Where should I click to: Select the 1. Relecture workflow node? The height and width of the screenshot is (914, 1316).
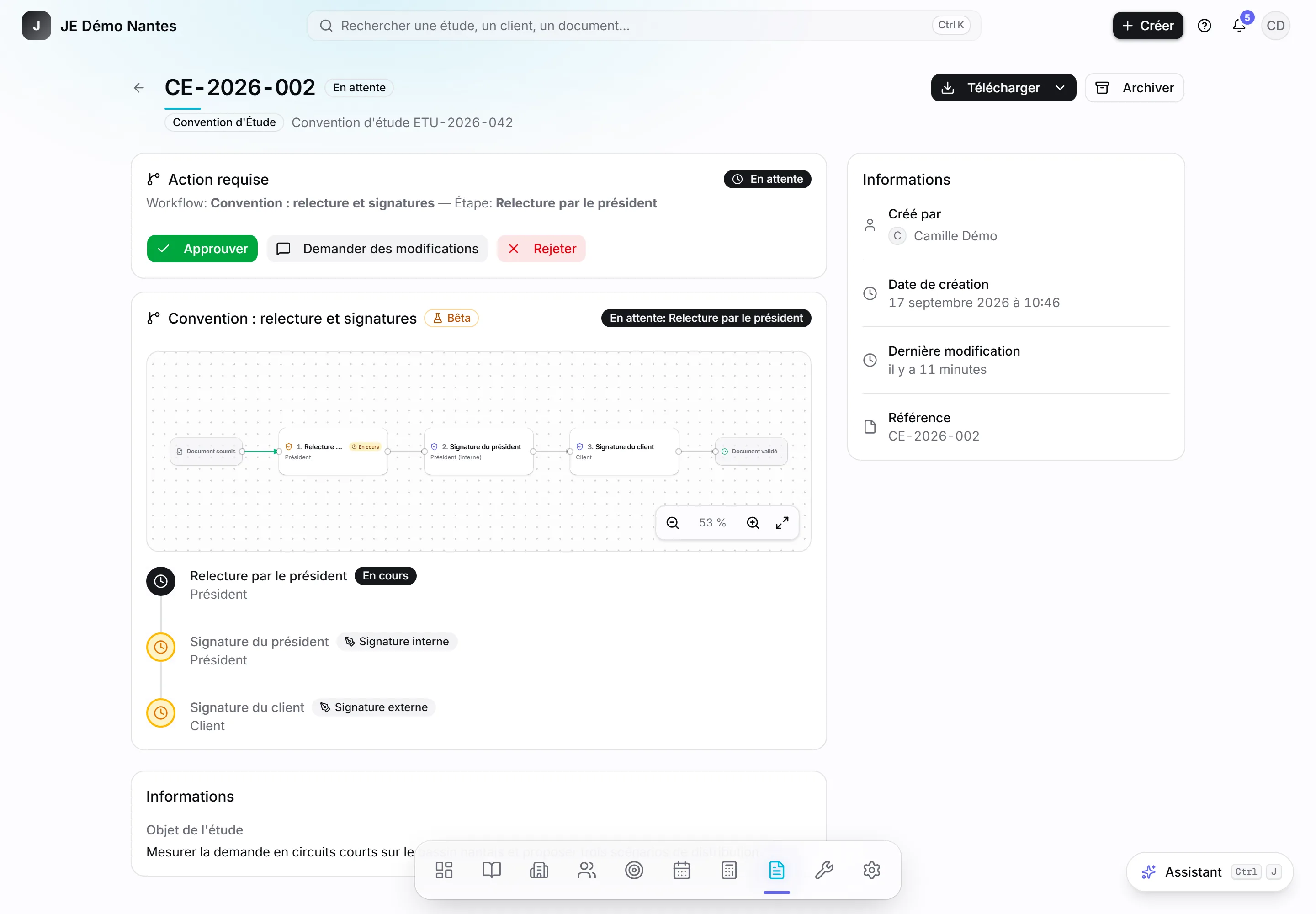[333, 451]
